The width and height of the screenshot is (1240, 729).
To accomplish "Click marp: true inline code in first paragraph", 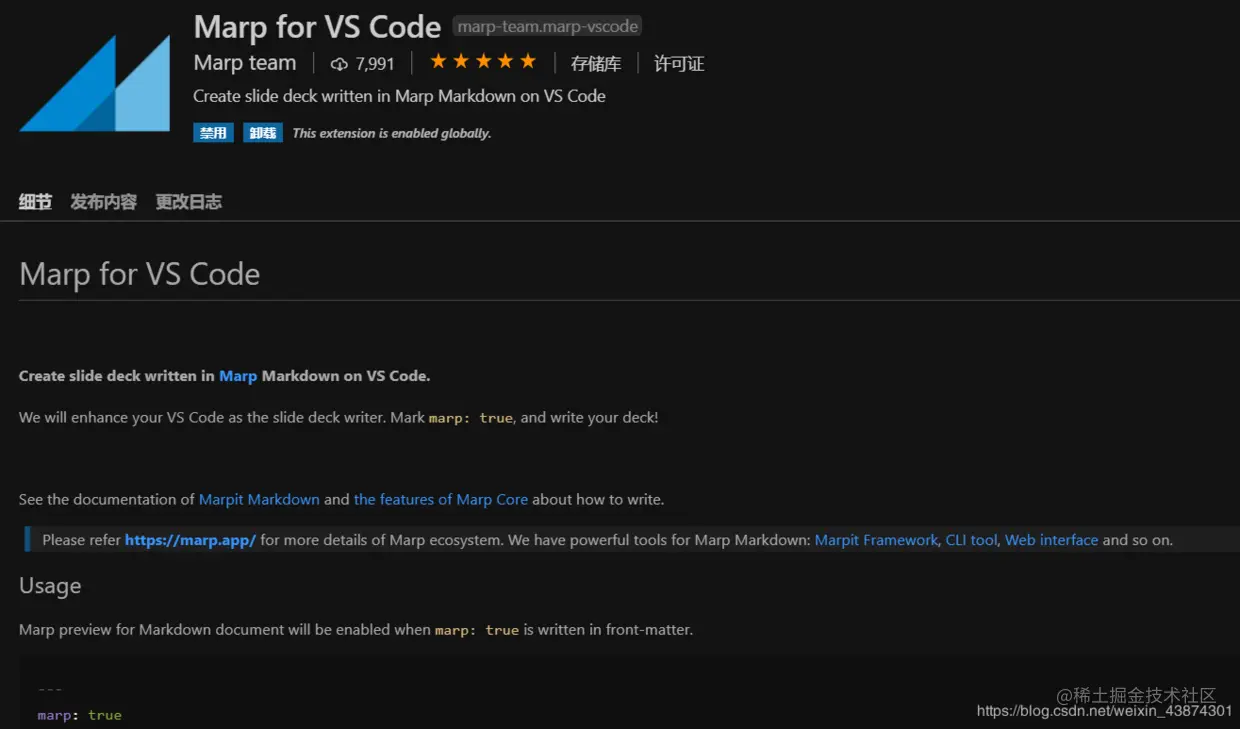I will pos(471,418).
